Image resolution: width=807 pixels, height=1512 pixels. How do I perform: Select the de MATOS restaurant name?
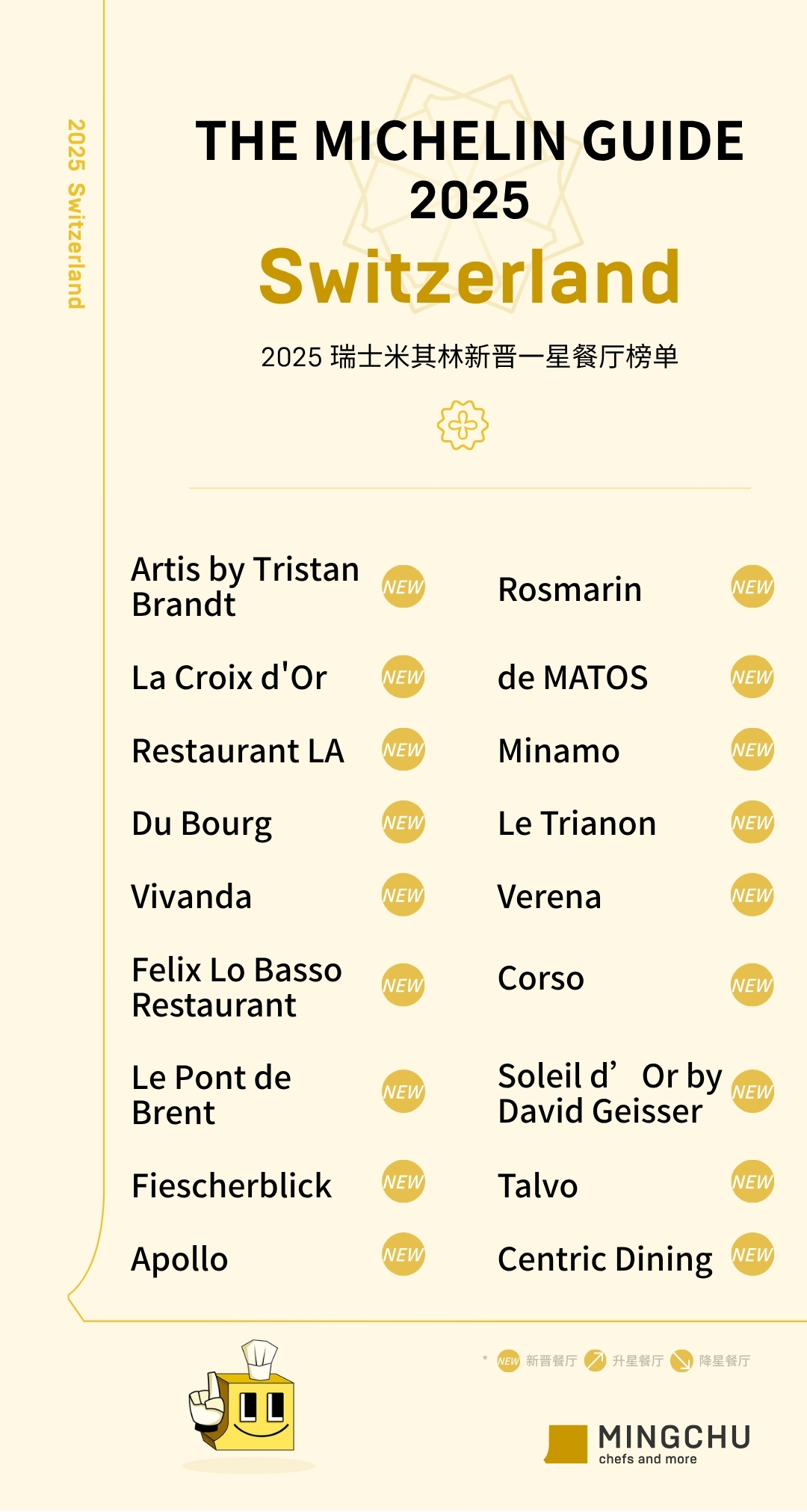[572, 678]
